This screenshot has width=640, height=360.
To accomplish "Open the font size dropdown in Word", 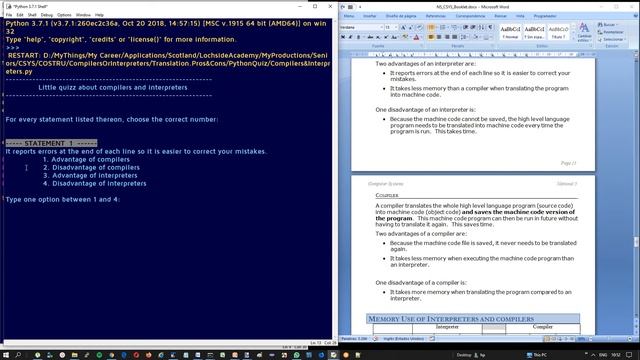I will (396, 27).
